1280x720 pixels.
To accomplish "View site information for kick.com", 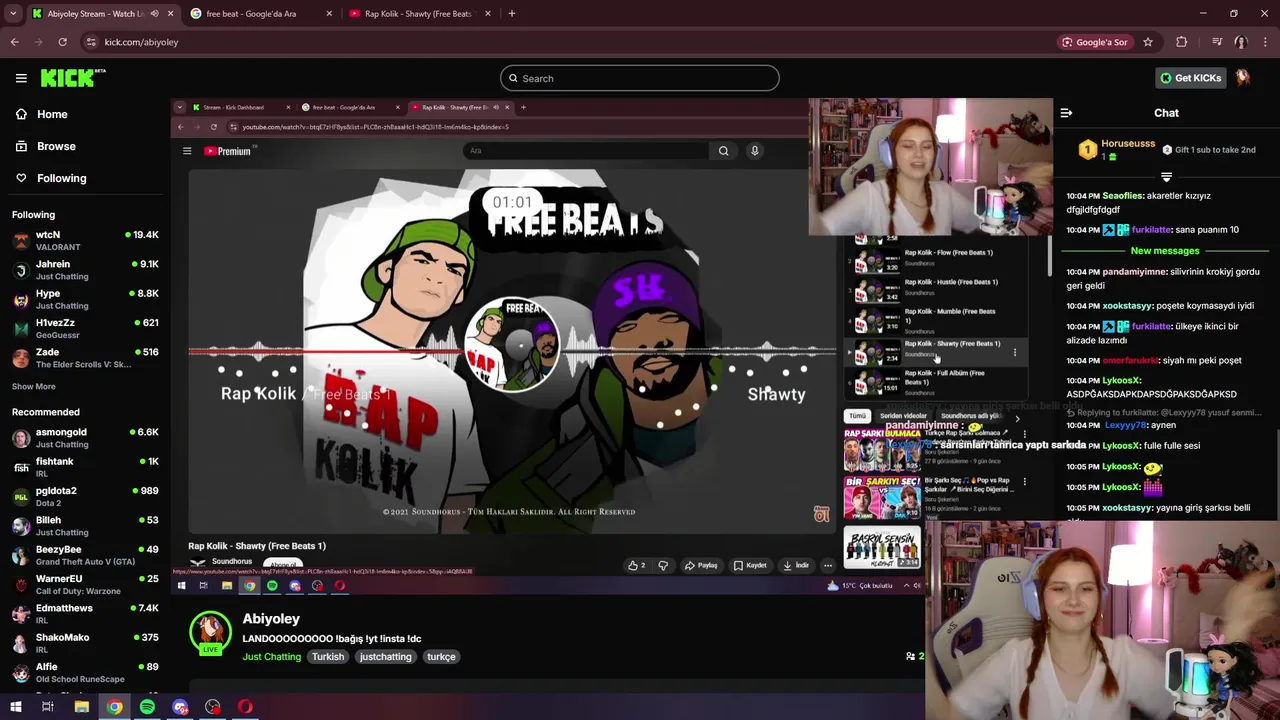I will (91, 42).
